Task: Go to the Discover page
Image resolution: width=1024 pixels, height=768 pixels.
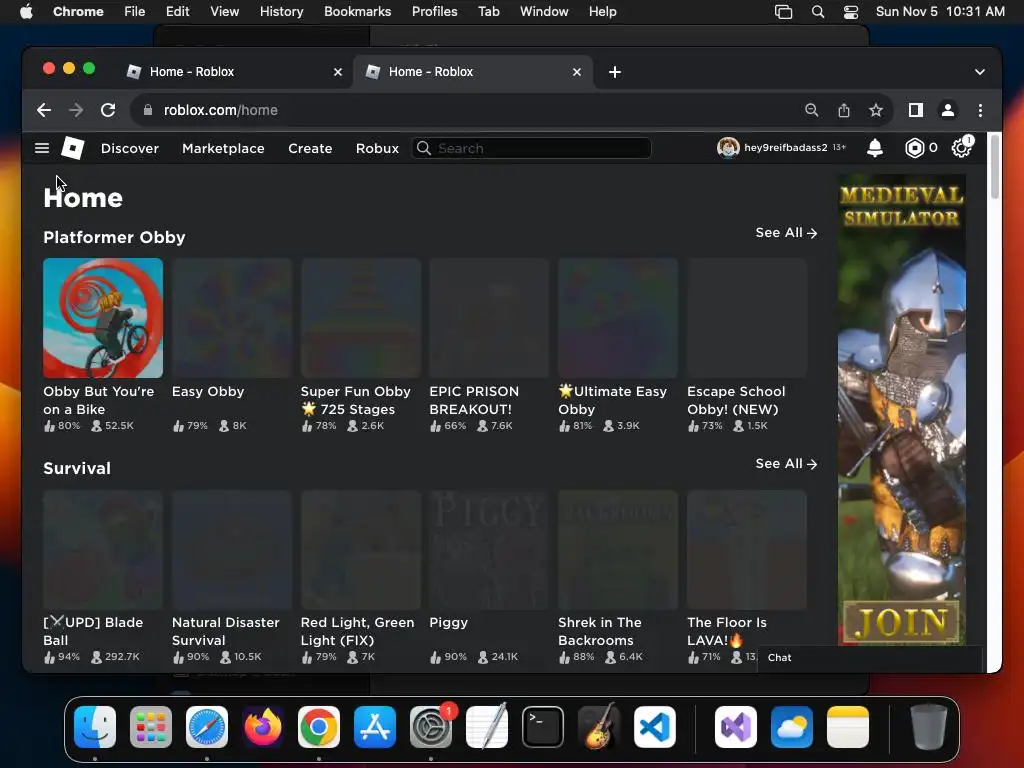Action: click(130, 148)
